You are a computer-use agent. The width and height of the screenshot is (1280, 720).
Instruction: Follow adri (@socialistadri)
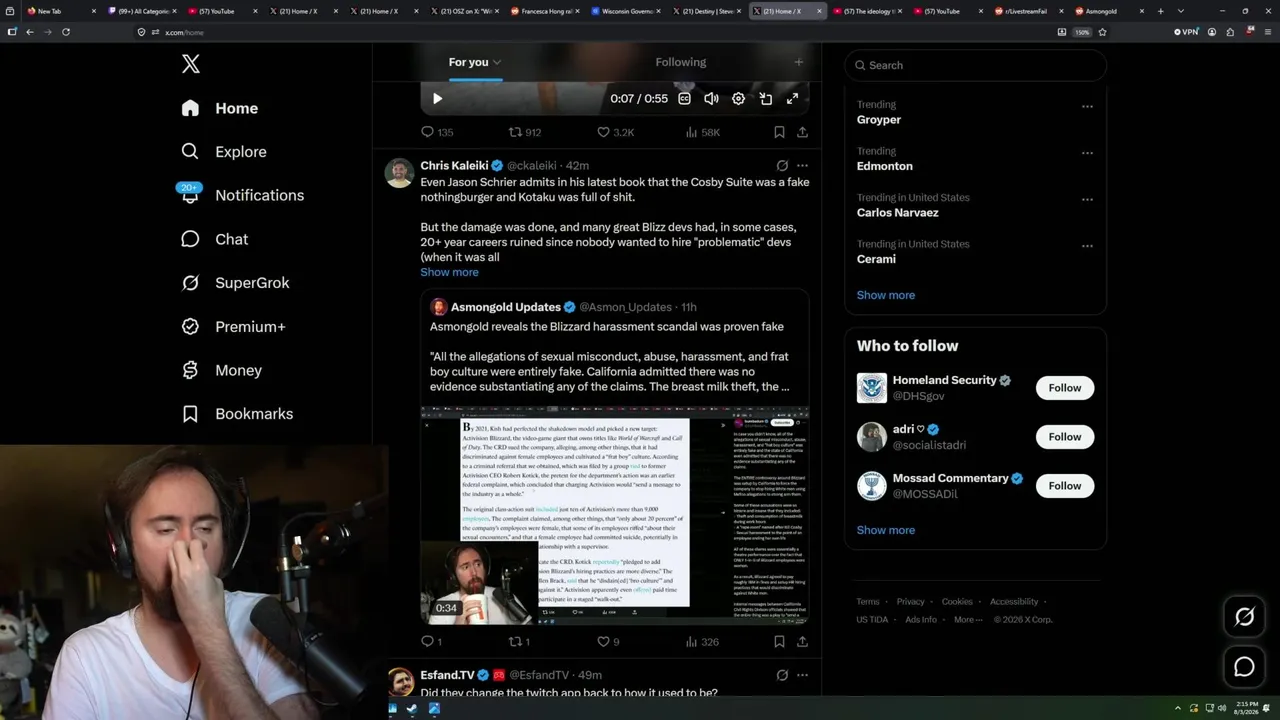tap(1065, 437)
